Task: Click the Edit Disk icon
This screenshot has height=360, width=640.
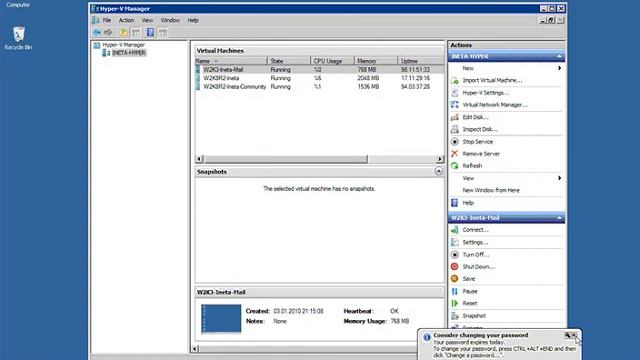Action: click(455, 117)
